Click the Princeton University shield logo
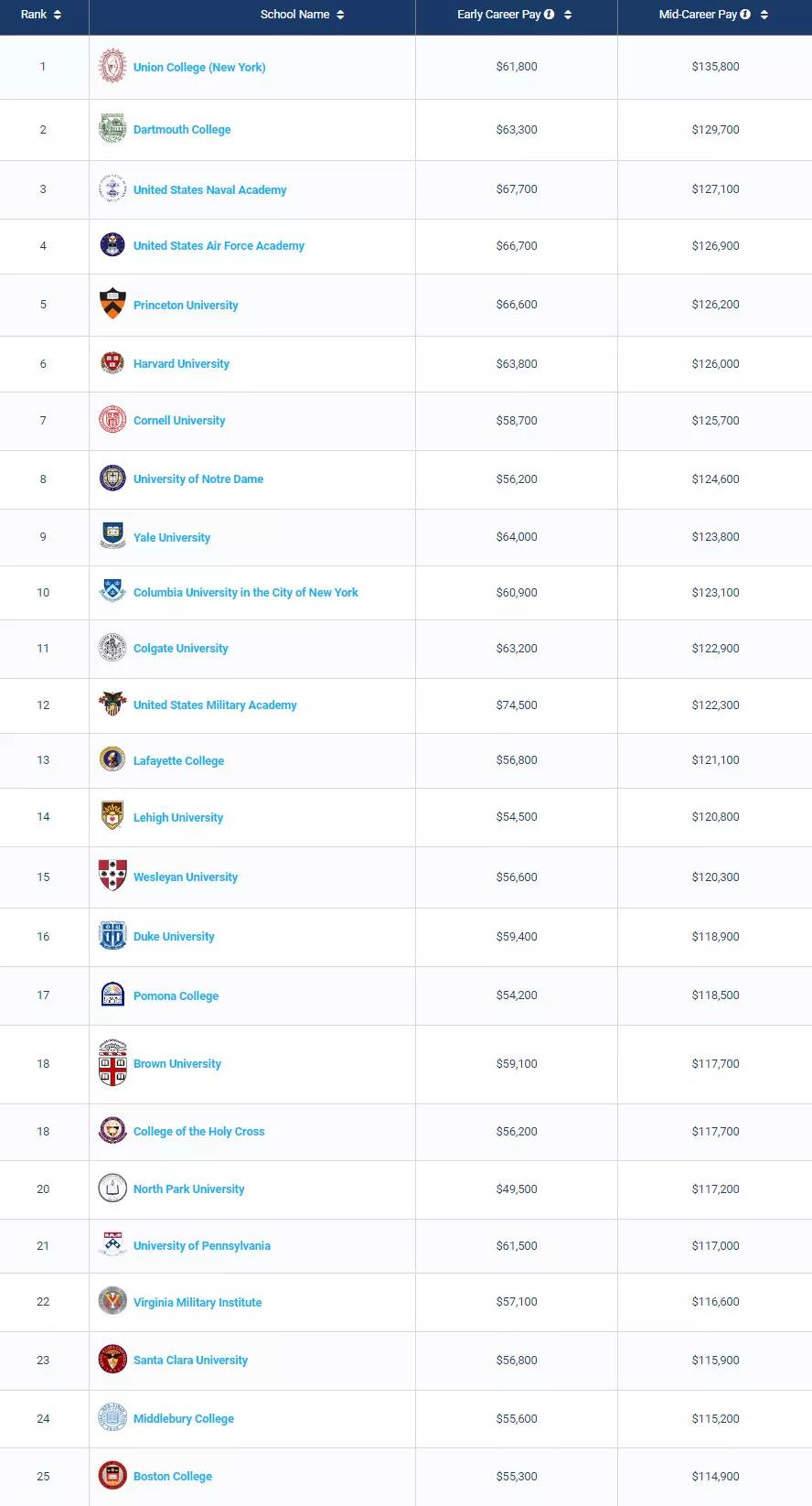The height and width of the screenshot is (1506, 812). click(x=112, y=305)
